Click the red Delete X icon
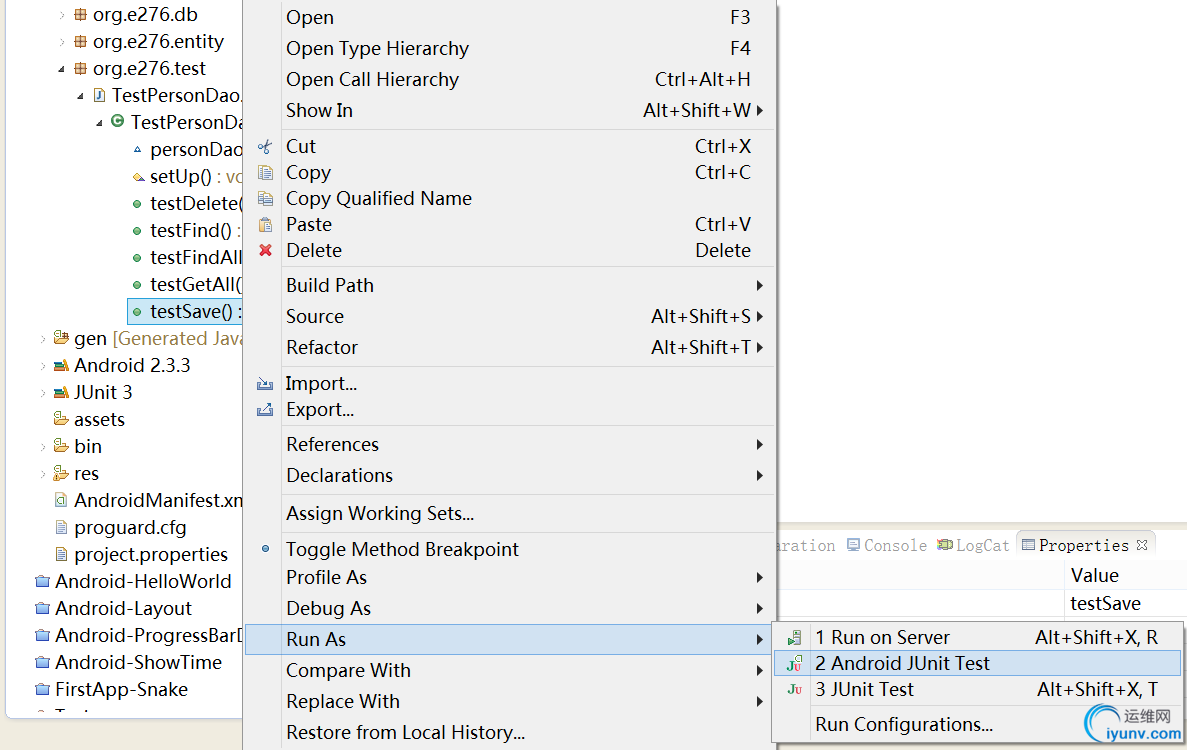Image resolution: width=1187 pixels, height=750 pixels. [265, 250]
